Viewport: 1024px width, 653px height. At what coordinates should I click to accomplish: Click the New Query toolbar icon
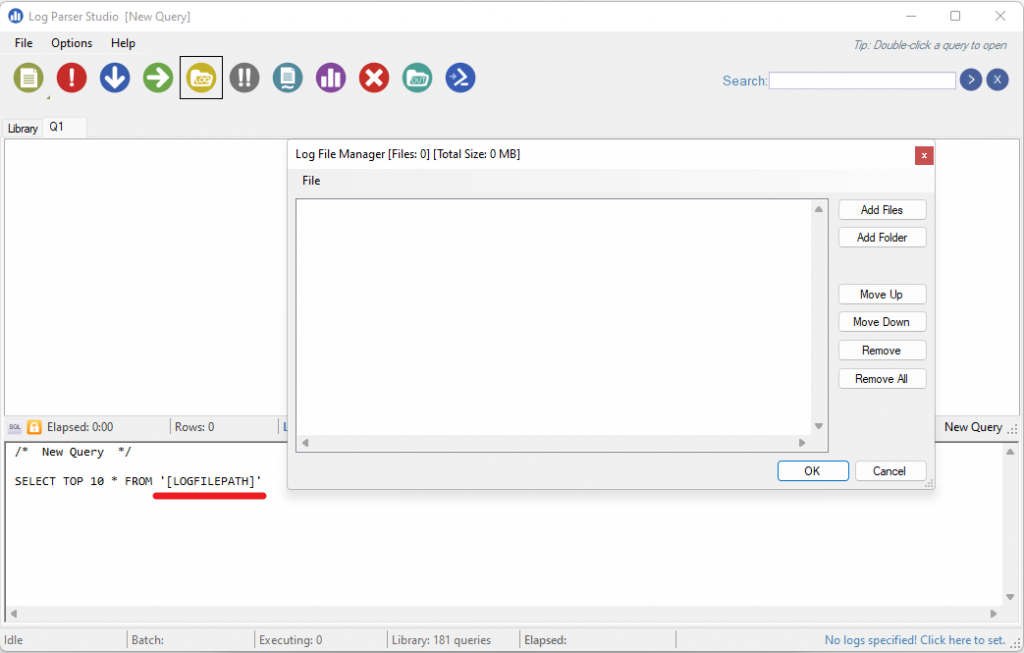pos(29,78)
